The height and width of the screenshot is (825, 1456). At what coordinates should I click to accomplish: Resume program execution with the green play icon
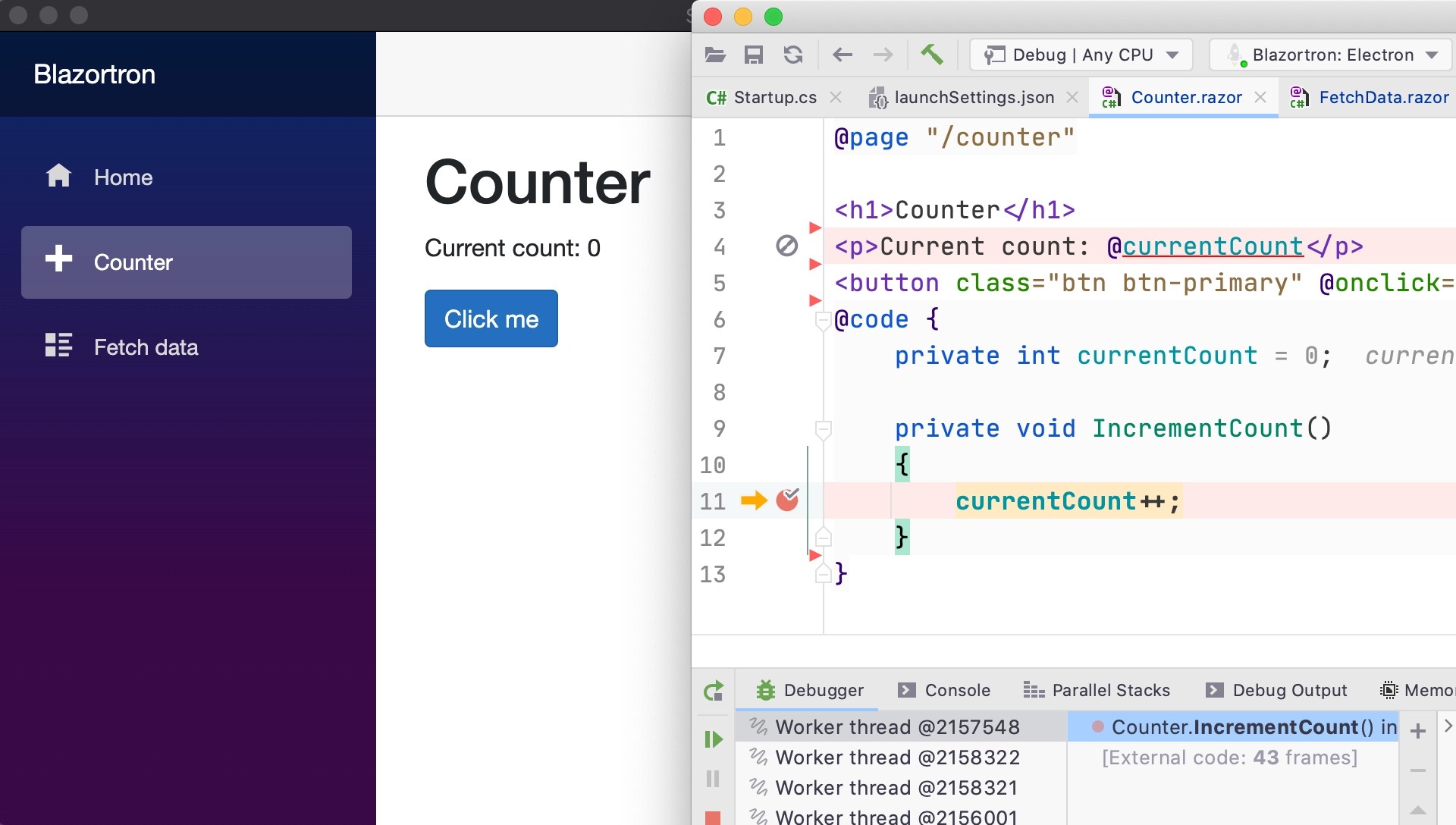click(x=714, y=739)
